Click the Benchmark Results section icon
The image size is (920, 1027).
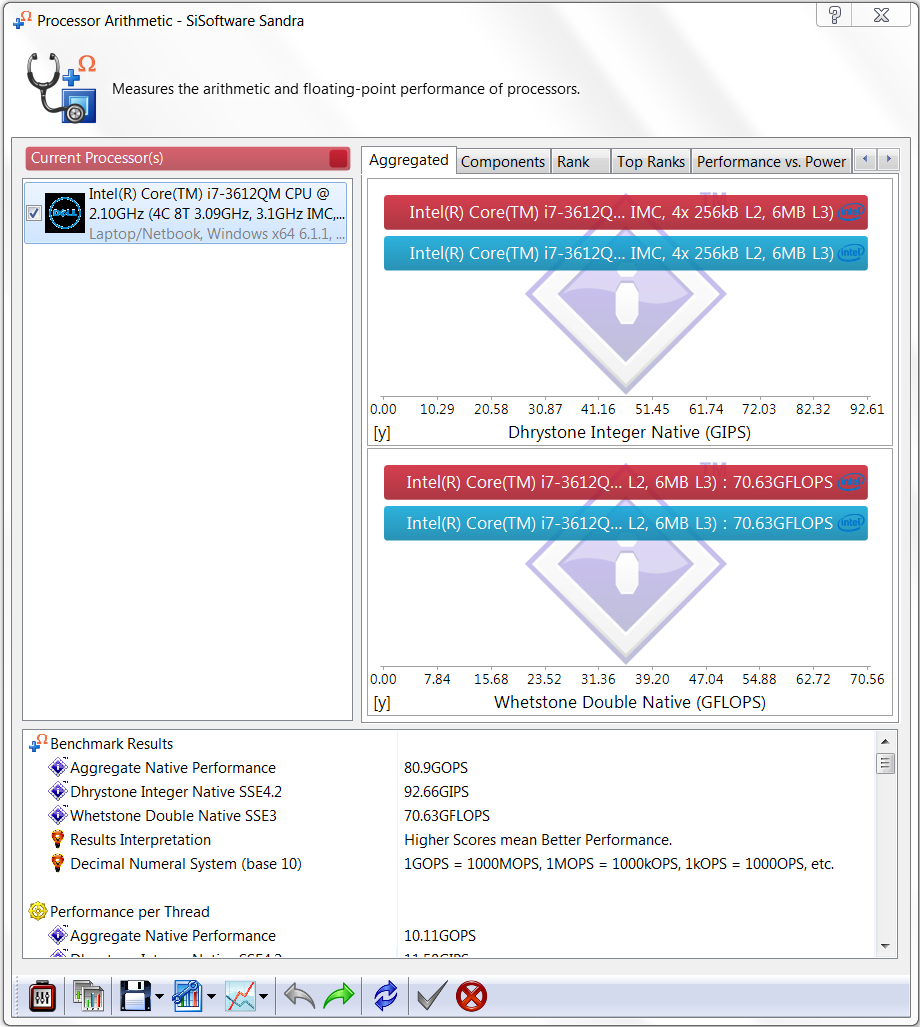[39, 743]
